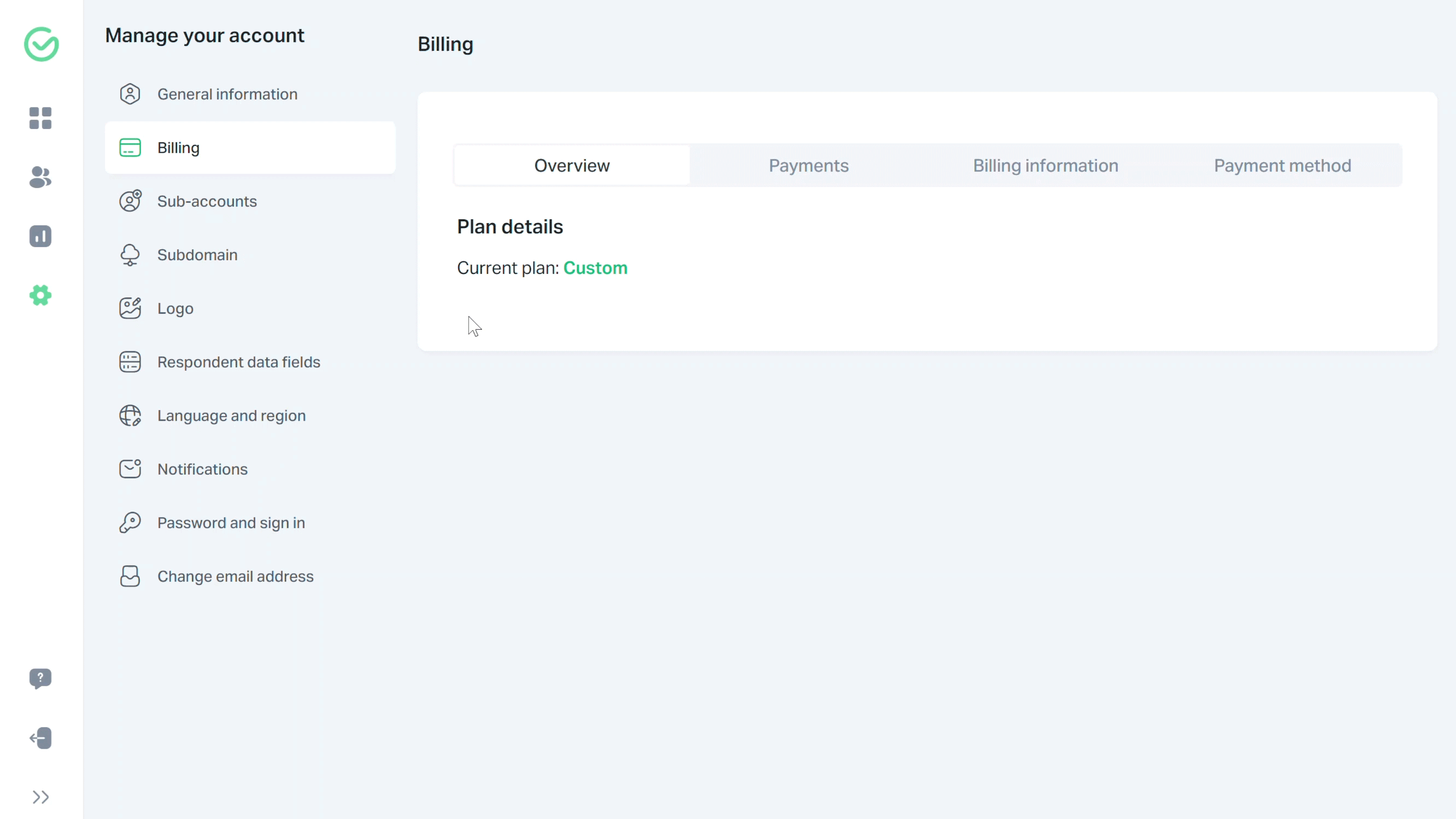The image size is (1456, 819).
Task: Click the green checkmark app logo
Action: point(41,44)
